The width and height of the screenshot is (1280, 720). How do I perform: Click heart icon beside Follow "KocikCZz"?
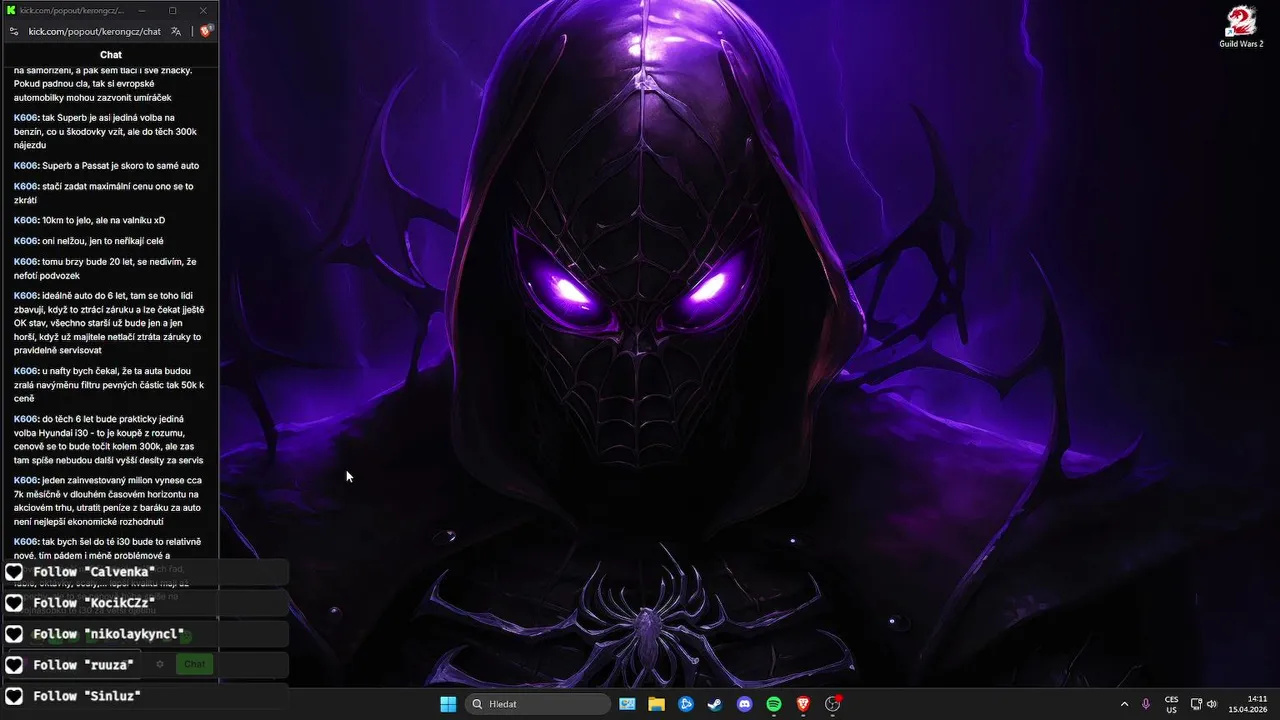tap(14, 603)
